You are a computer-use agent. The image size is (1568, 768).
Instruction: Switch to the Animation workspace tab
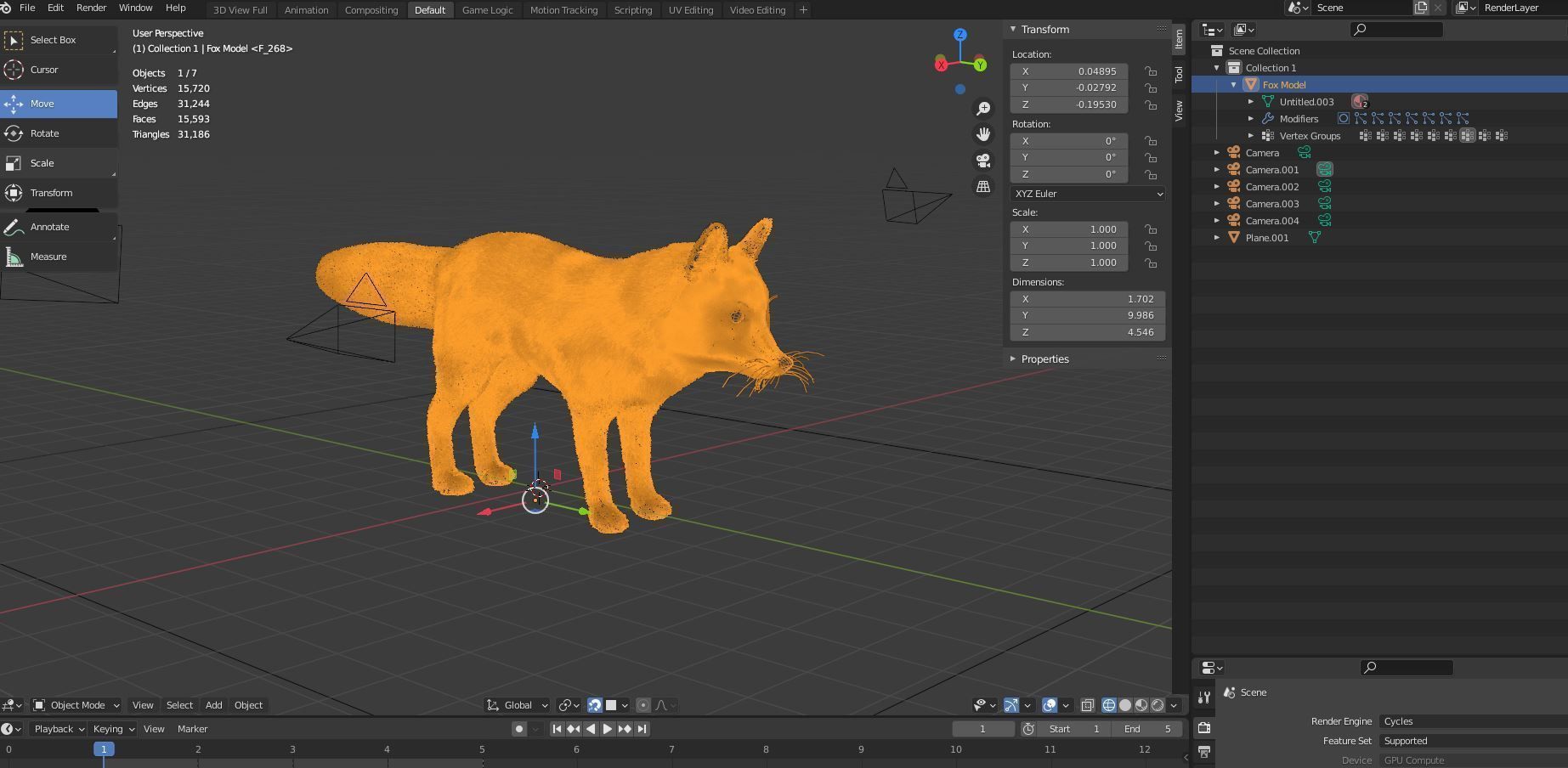[306, 10]
